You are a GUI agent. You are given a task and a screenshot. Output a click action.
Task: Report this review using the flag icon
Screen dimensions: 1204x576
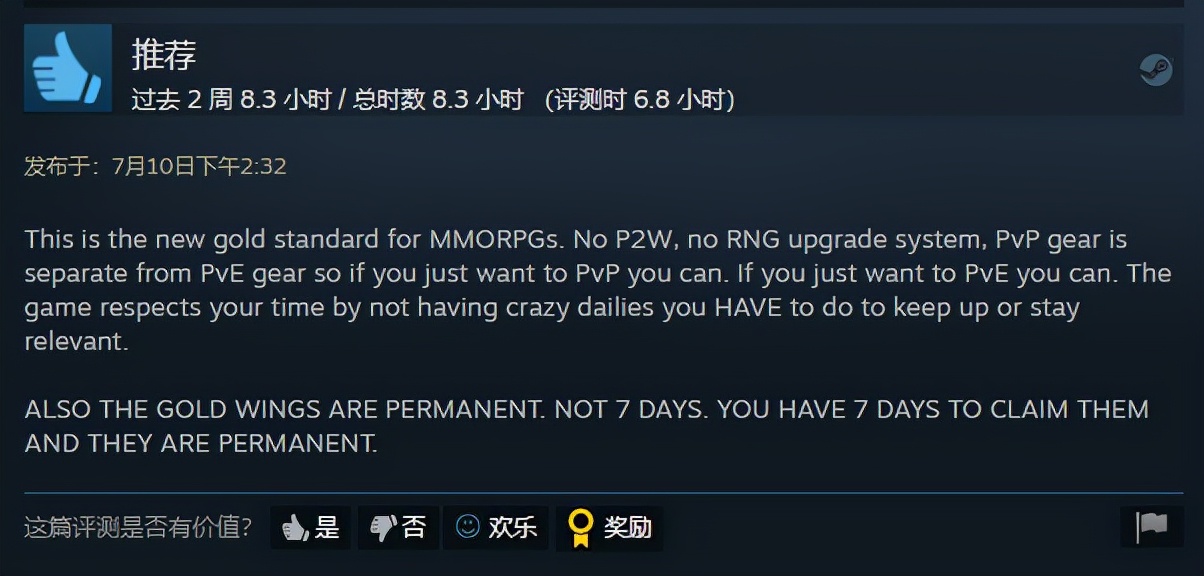point(1152,526)
